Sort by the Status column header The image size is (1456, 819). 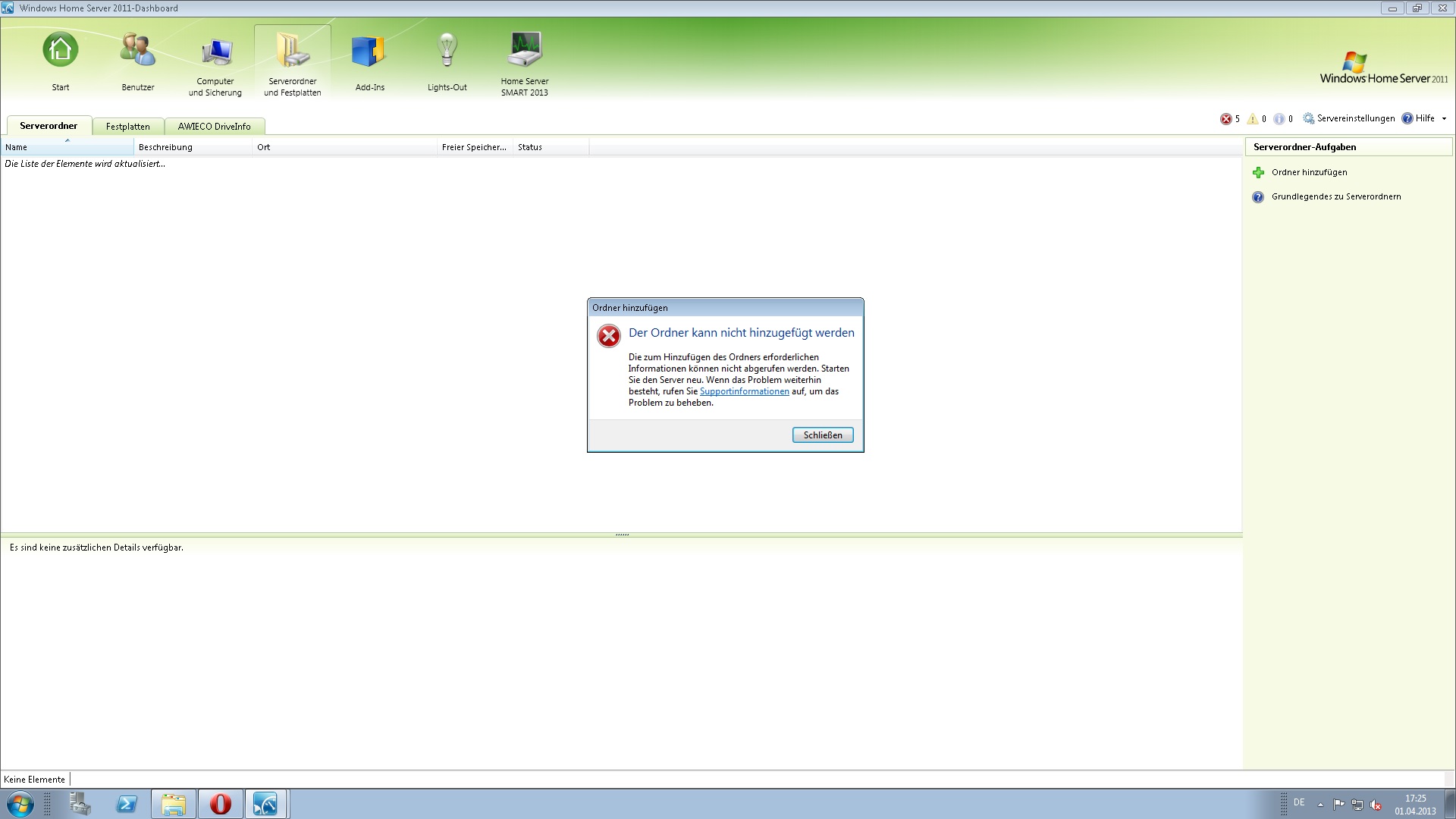551,147
